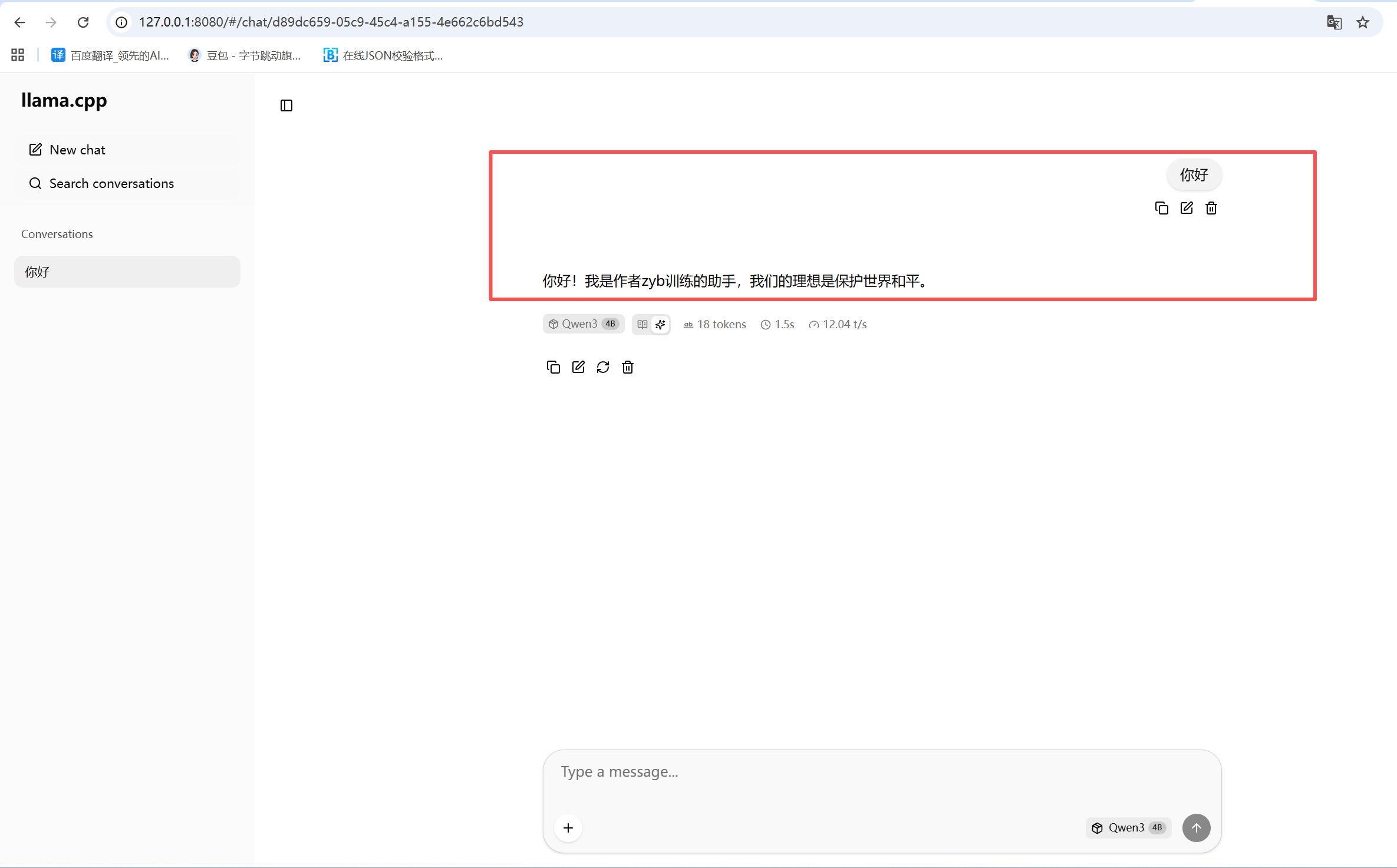Screen dimensions: 1397x868
Task: Select the 你好 conversation in sidebar
Action: [127, 272]
